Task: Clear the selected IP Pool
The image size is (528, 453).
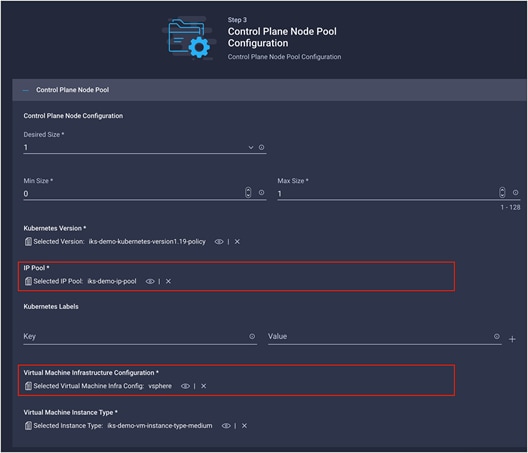Action: [x=168, y=281]
